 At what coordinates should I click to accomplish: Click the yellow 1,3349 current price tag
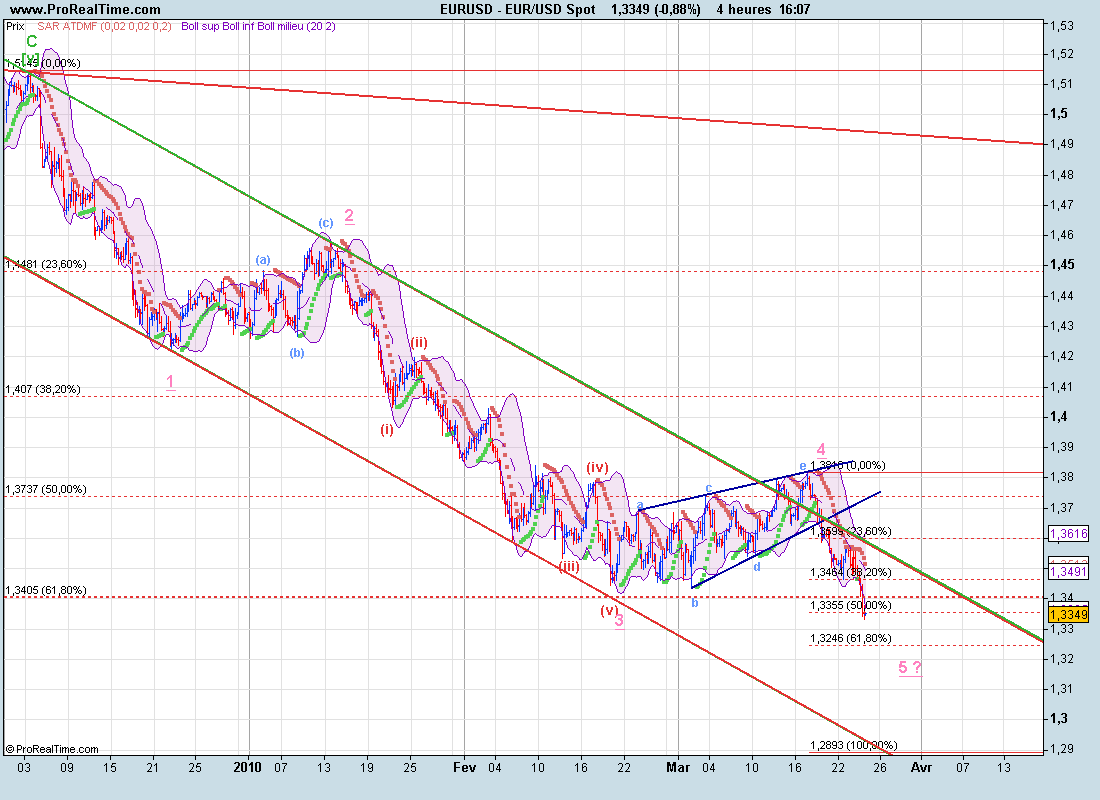(1068, 615)
